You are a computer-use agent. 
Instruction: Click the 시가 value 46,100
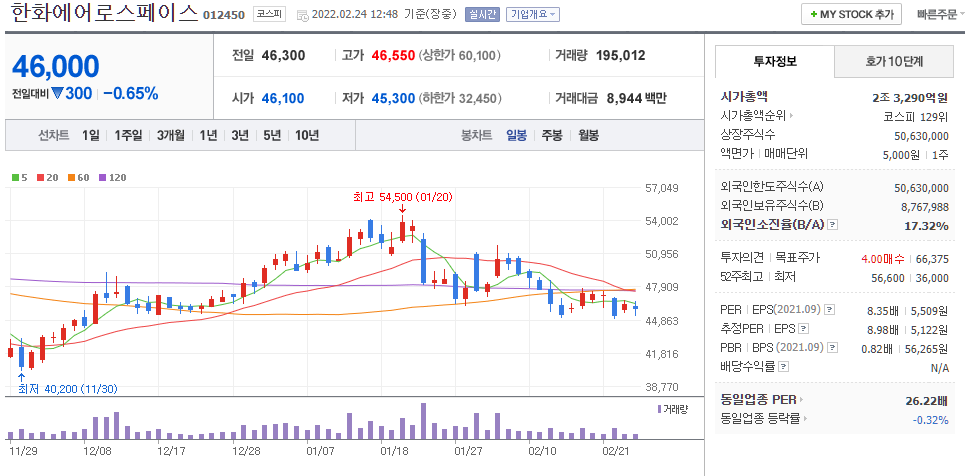coord(282,98)
